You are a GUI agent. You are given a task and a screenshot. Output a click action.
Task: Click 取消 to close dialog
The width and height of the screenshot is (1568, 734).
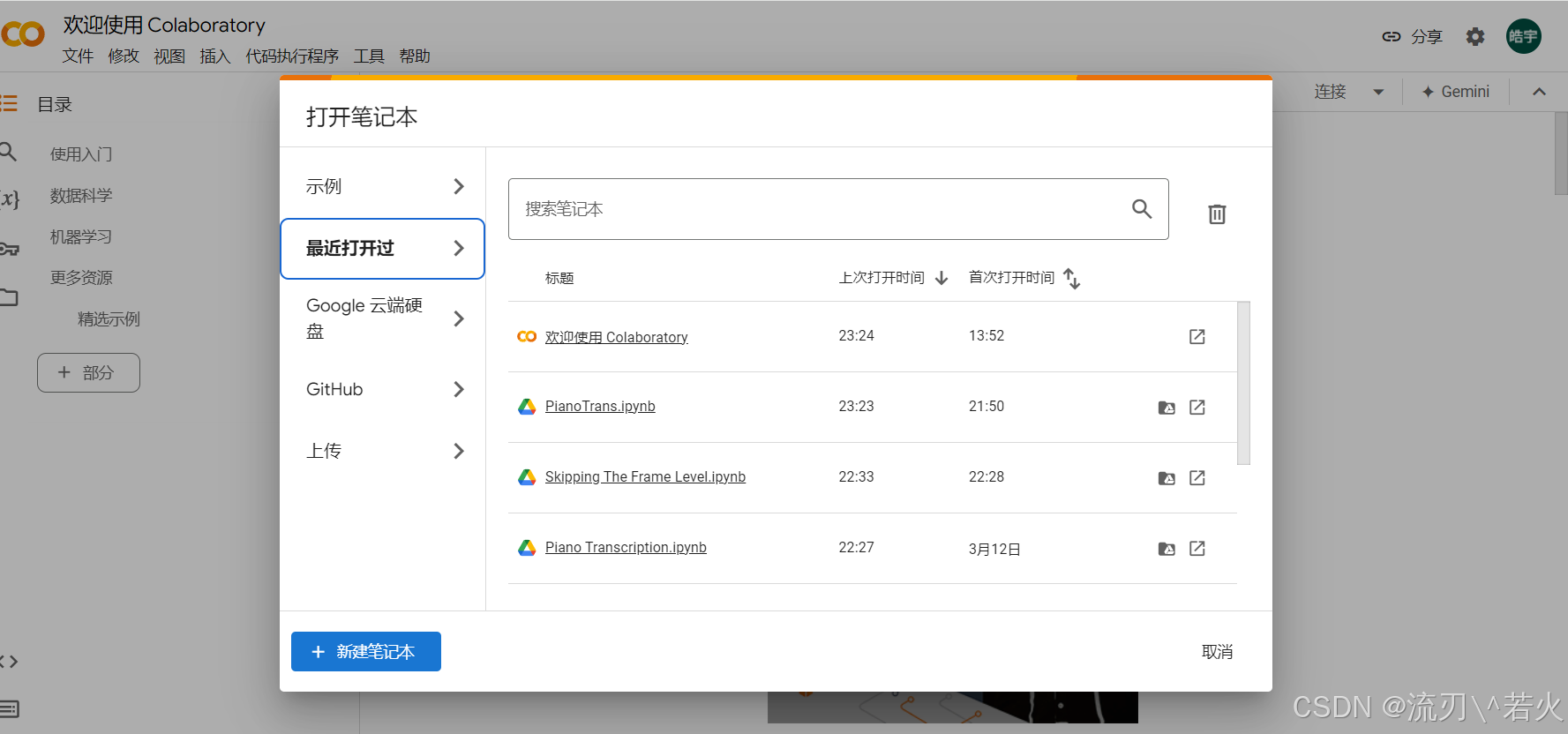1218,652
